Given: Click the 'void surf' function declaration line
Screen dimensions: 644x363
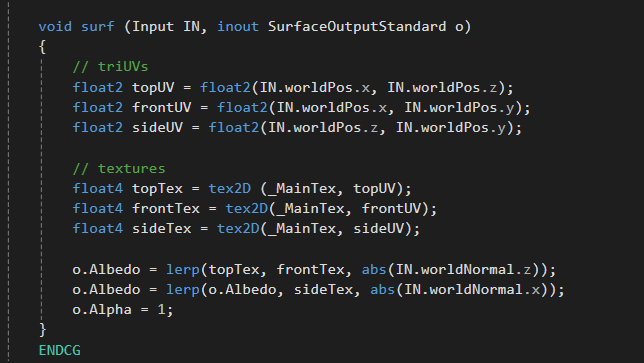Looking at the screenshot, I should 255,27.
